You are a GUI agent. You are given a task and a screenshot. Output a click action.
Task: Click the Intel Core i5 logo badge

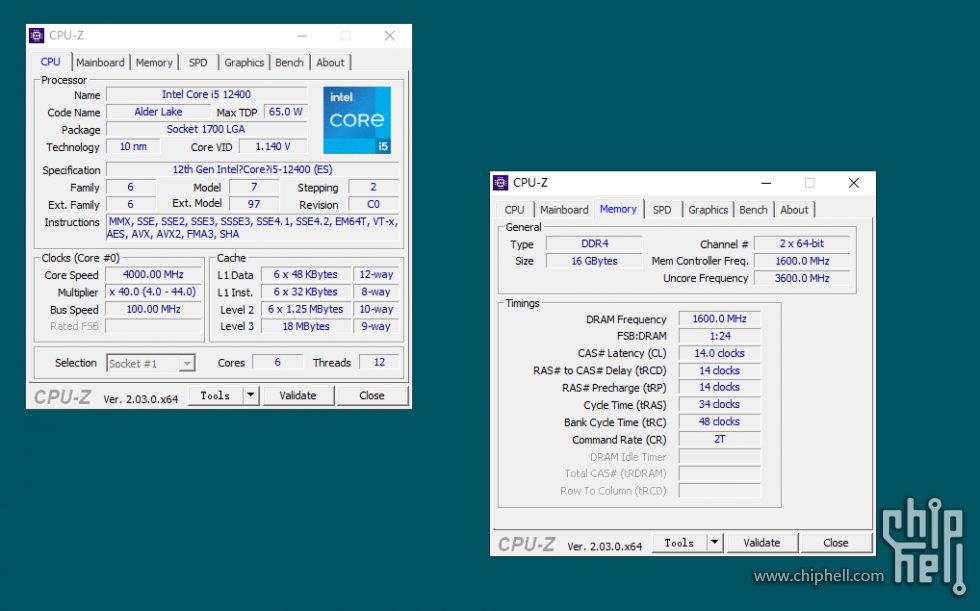point(357,120)
